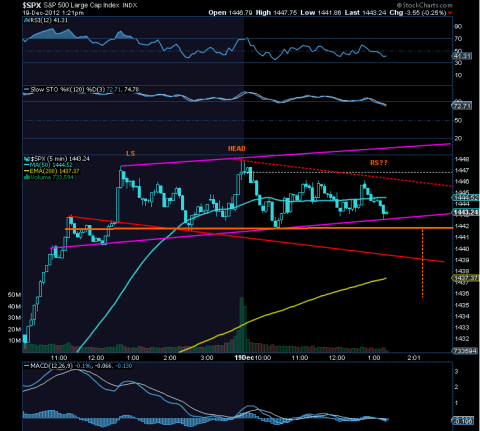Click the StockCharts.com watermark link

pyautogui.click(x=424, y=5)
